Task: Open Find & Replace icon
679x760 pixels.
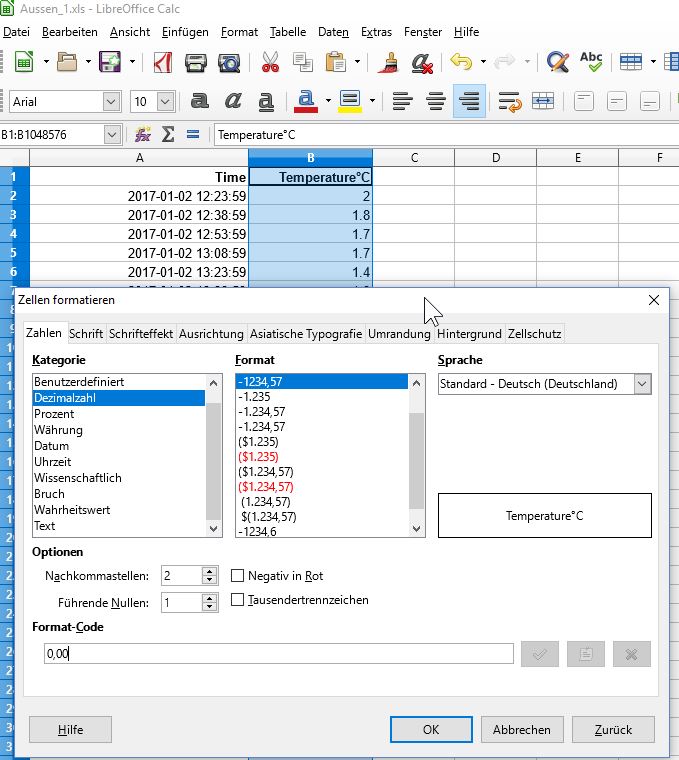Action: (557, 62)
